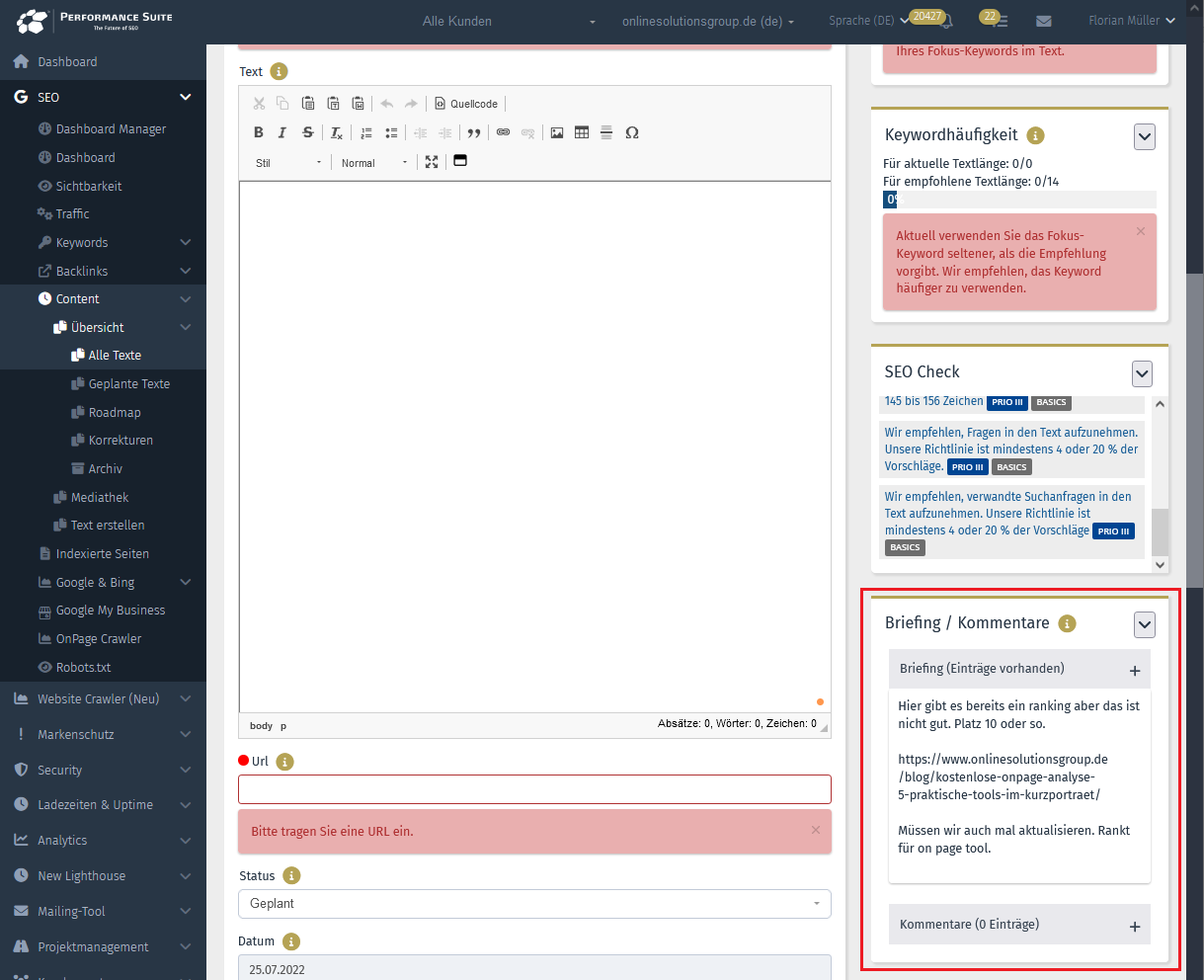Click the keyword frequency progress bar
Image resolution: width=1204 pixels, height=980 pixels.
1019,200
